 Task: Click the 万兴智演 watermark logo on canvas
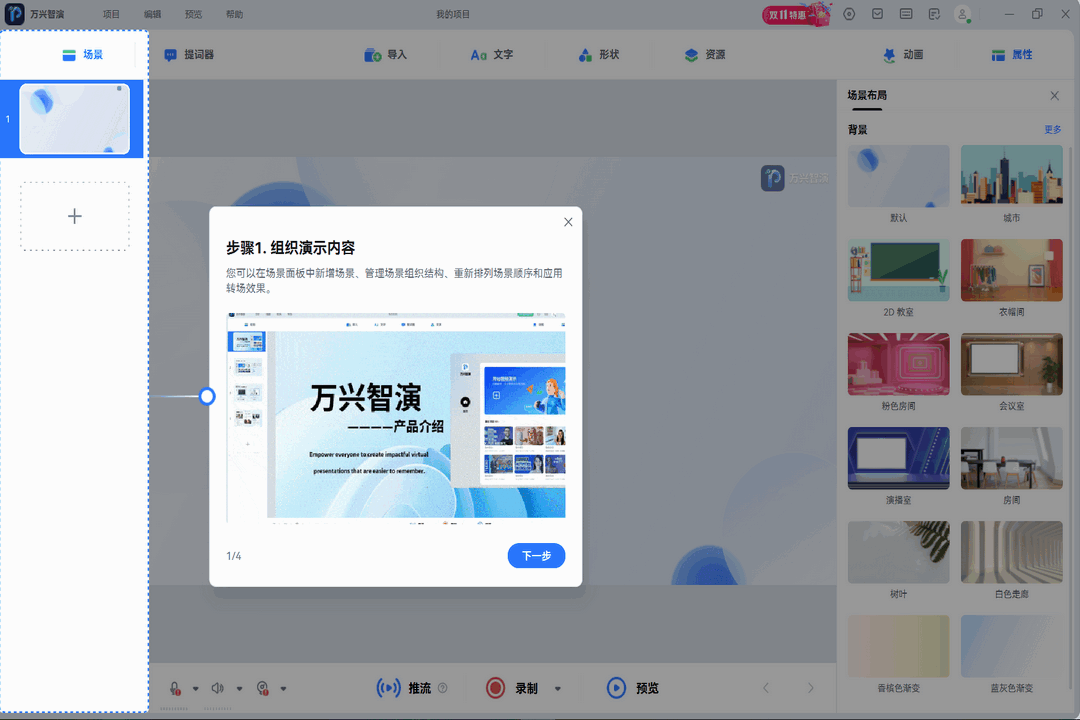pos(794,178)
